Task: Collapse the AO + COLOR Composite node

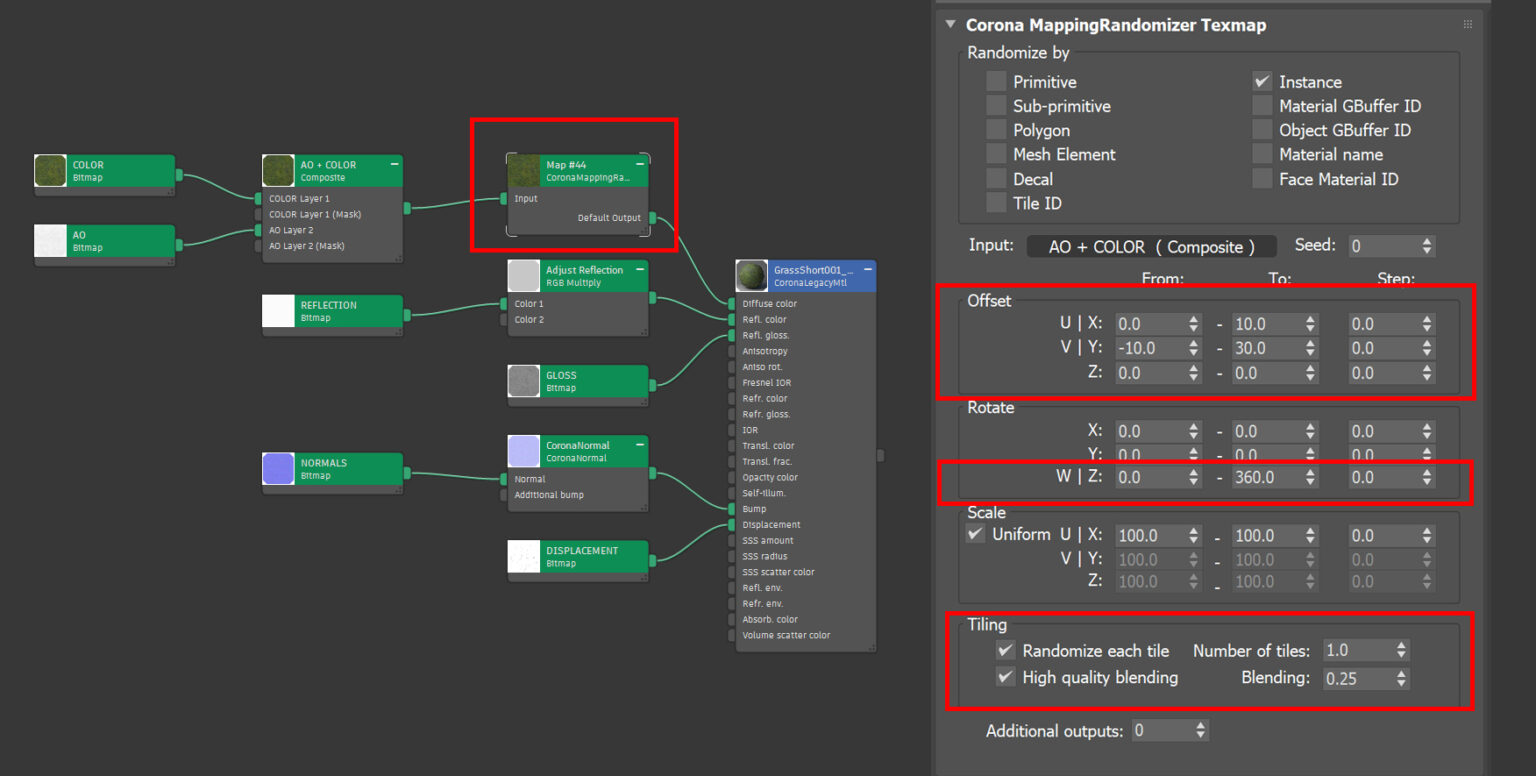Action: 394,164
